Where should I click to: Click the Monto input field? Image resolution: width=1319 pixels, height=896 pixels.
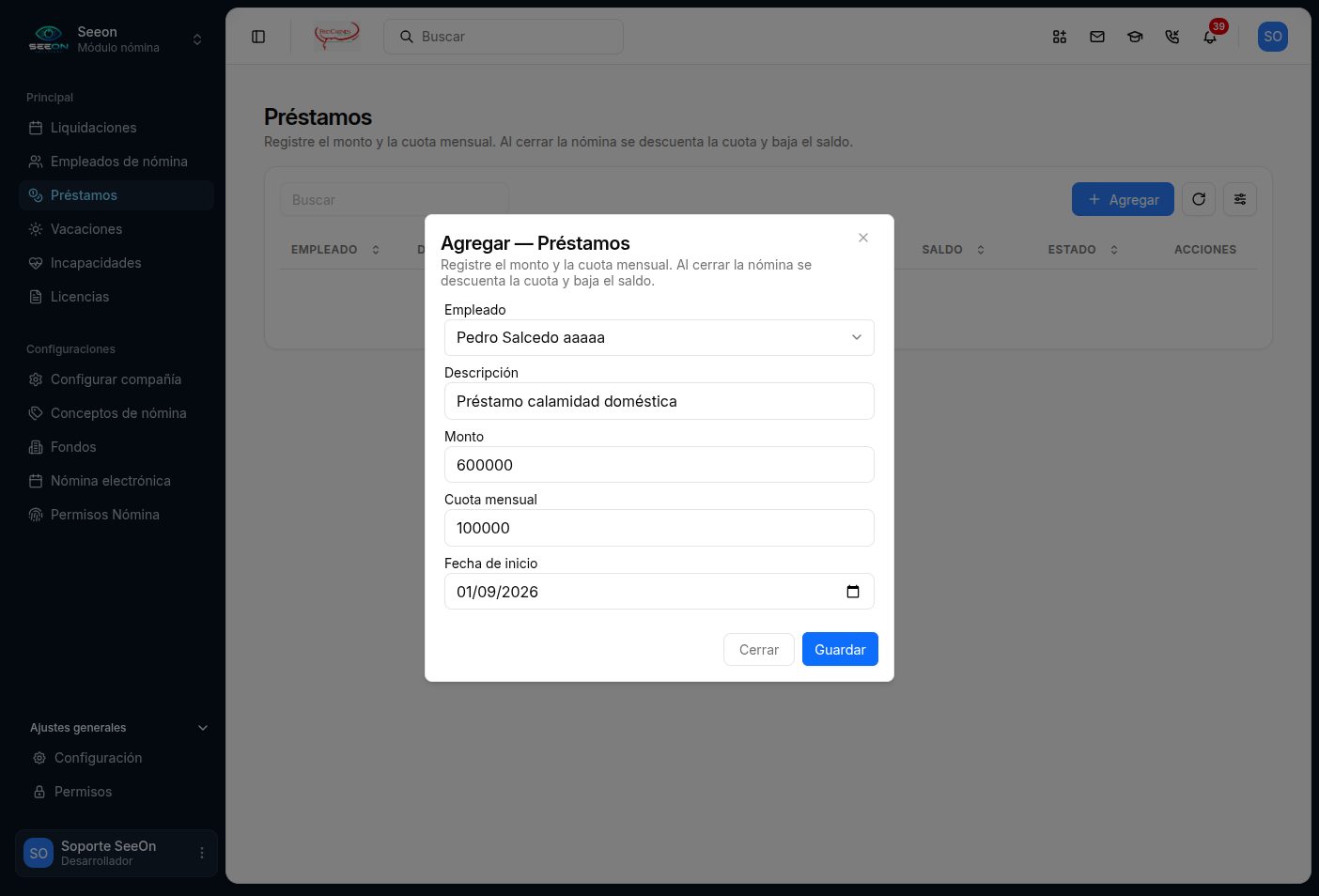tap(659, 465)
